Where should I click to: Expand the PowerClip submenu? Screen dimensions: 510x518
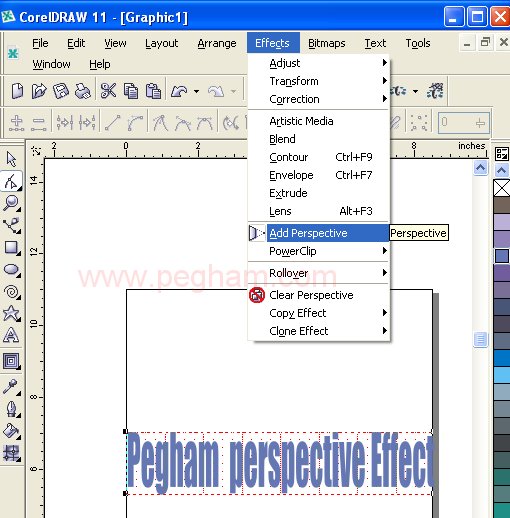[319, 251]
